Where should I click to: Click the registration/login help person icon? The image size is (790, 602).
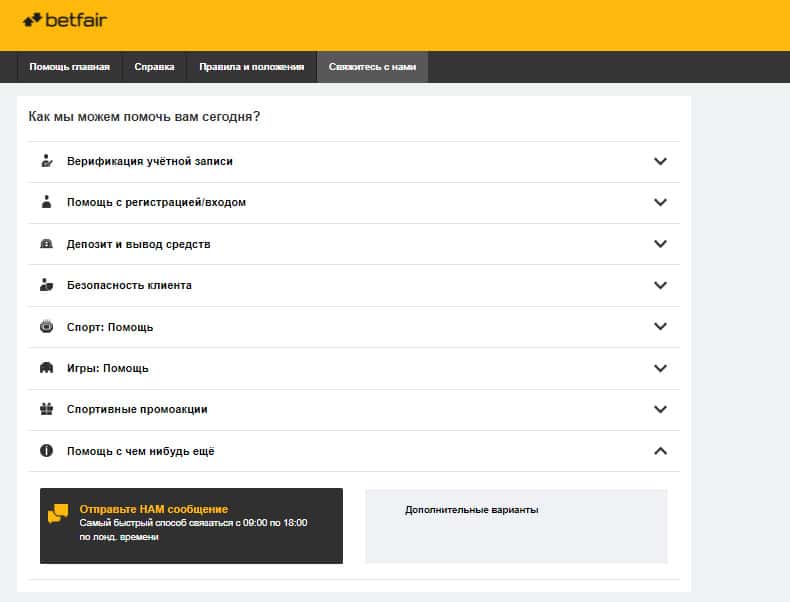pos(46,202)
